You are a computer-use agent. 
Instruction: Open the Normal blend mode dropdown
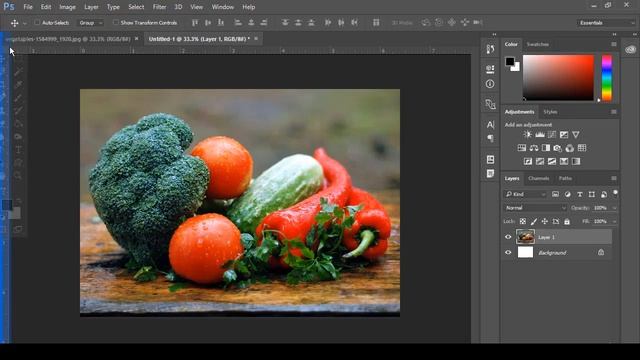coord(536,208)
